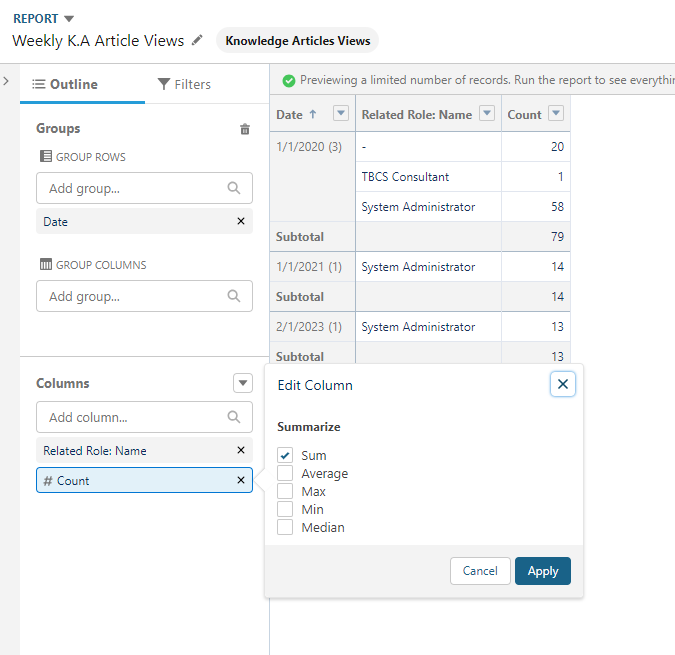Viewport: 675px width, 655px height.
Task: Tick the Median summarize checkbox
Action: click(x=286, y=528)
